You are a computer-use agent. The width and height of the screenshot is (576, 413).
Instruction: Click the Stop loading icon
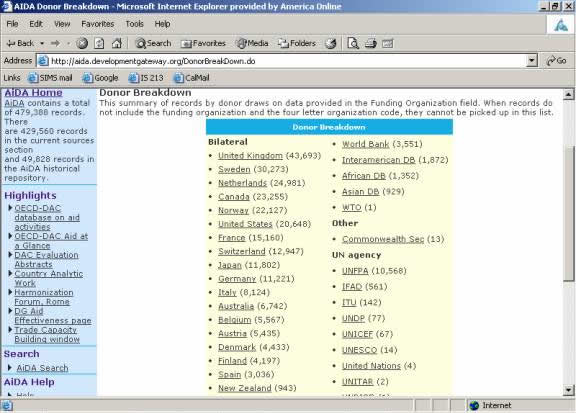pyautogui.click(x=82, y=43)
